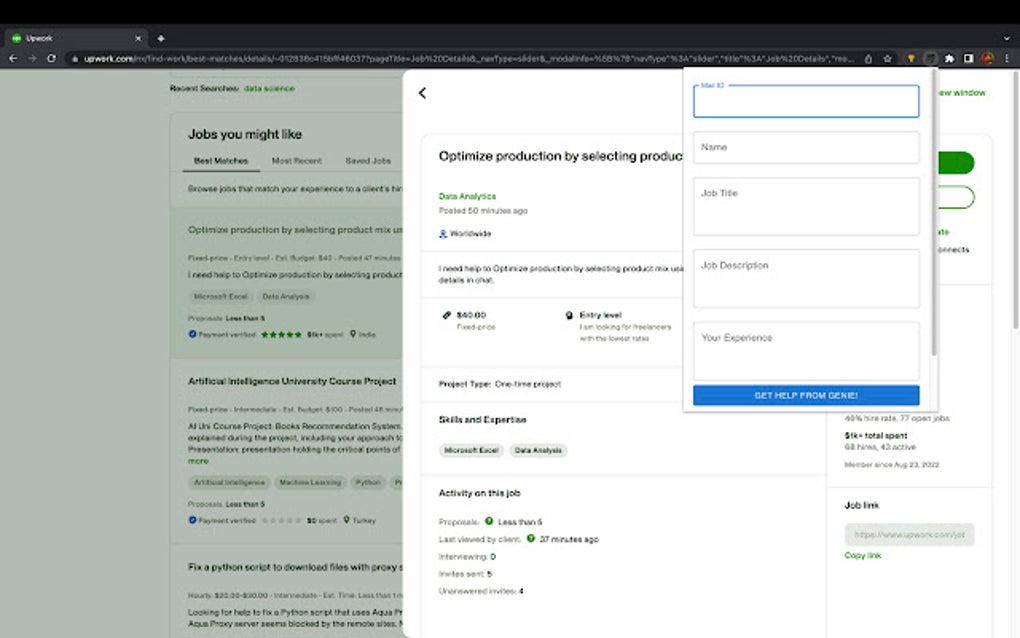Viewport: 1020px width, 638px height.
Task: Click the lock icon in the address bar
Action: tap(76, 59)
